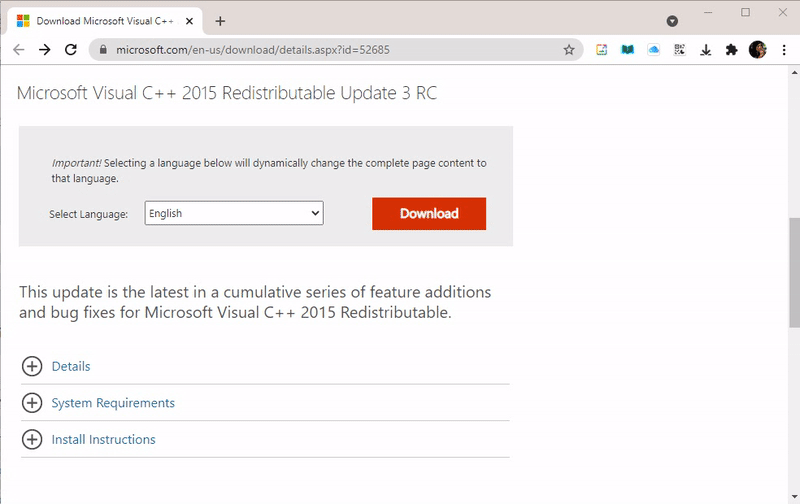Click the red Download button
Viewport: 800px width, 504px height.
[x=429, y=213]
